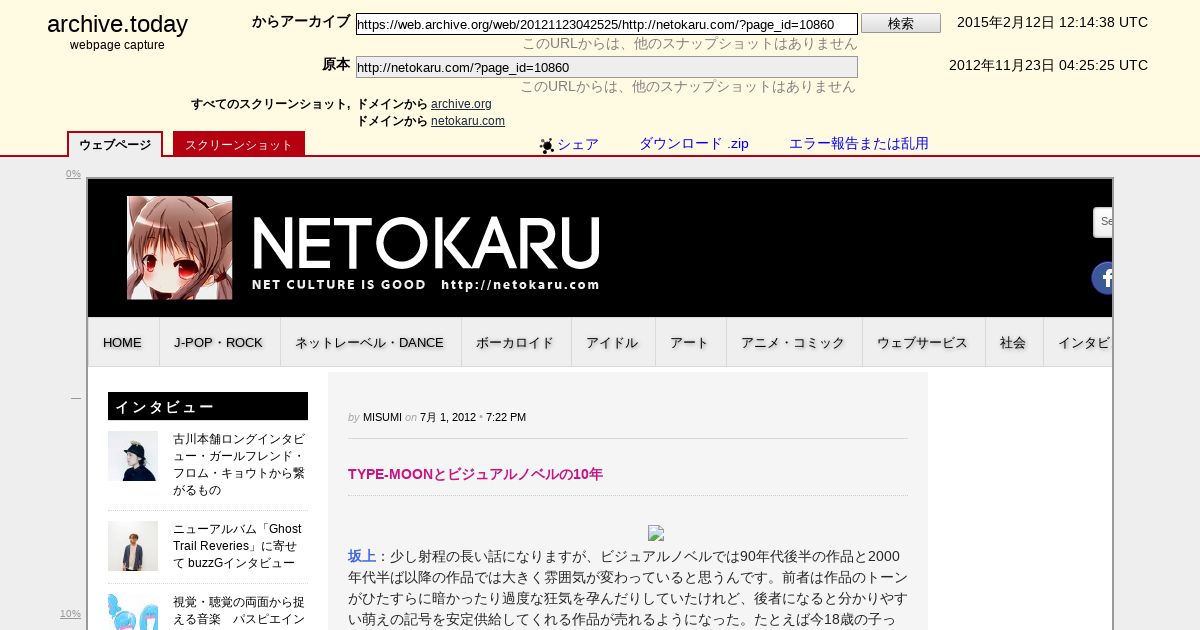The height and width of the screenshot is (630, 1200).
Task: Open the アート menu item
Action: (x=689, y=342)
